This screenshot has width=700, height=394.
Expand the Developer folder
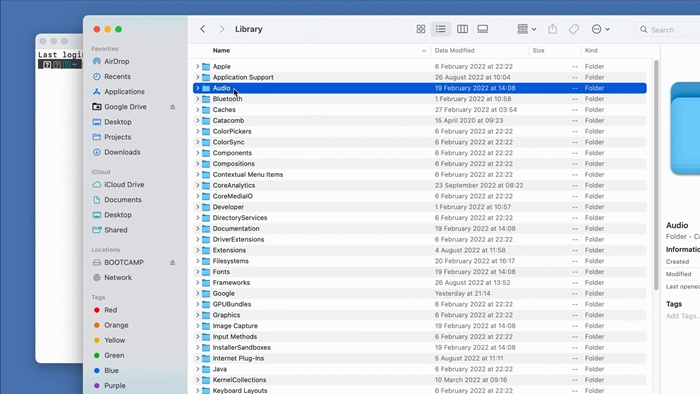(197, 207)
